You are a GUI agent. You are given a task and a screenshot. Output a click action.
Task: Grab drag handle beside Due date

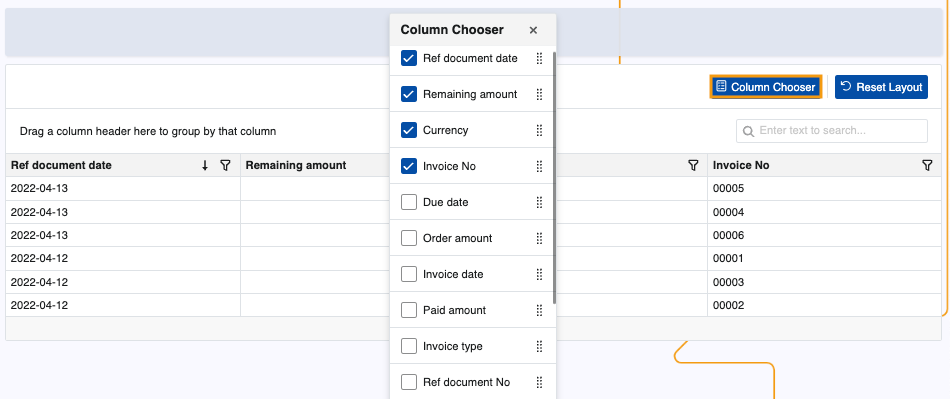coord(539,202)
